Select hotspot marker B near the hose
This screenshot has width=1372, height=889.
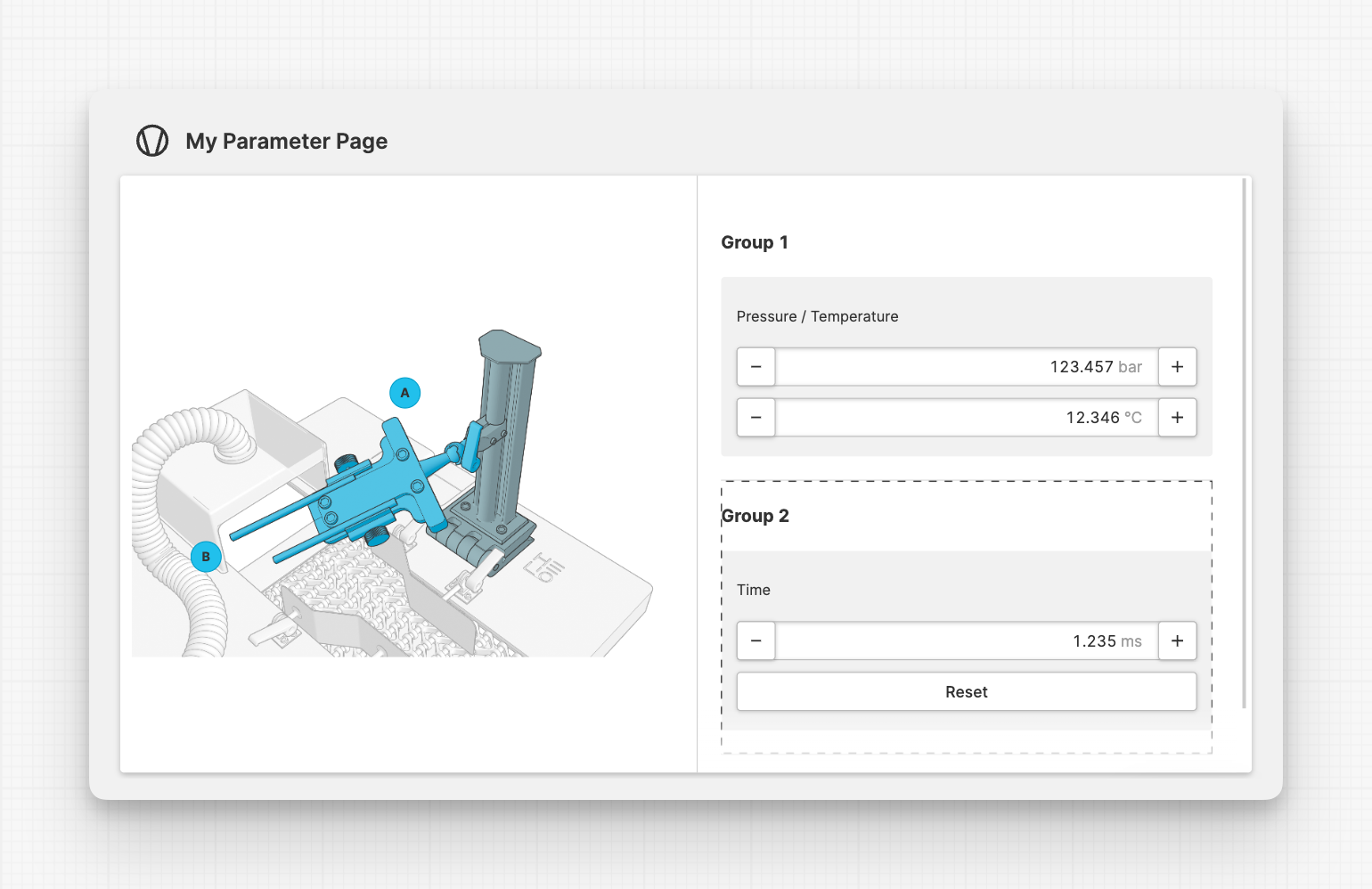tap(206, 557)
